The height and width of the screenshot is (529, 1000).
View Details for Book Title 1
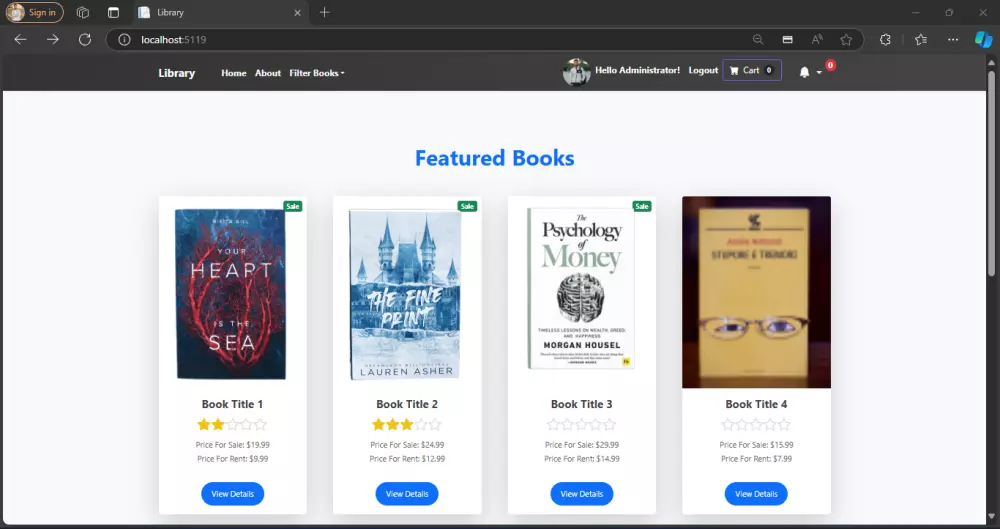(x=233, y=494)
